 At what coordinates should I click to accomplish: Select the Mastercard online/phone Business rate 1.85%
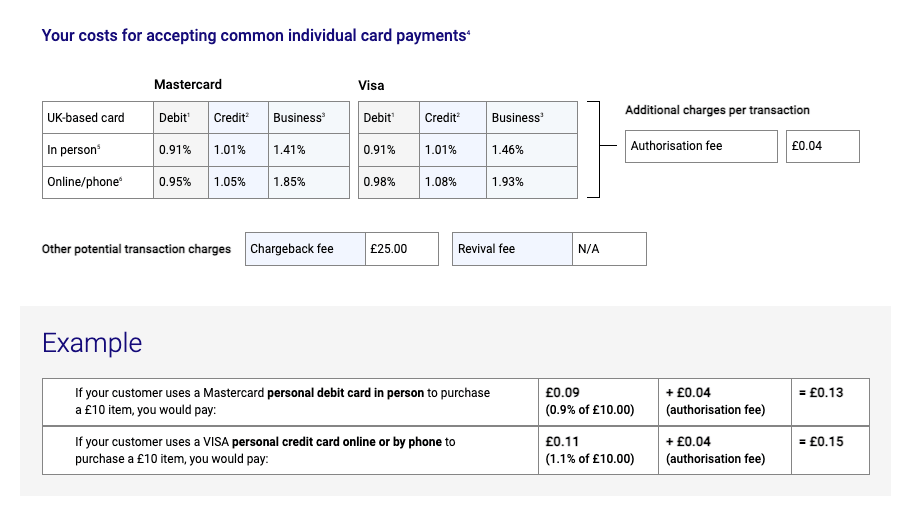click(x=289, y=182)
